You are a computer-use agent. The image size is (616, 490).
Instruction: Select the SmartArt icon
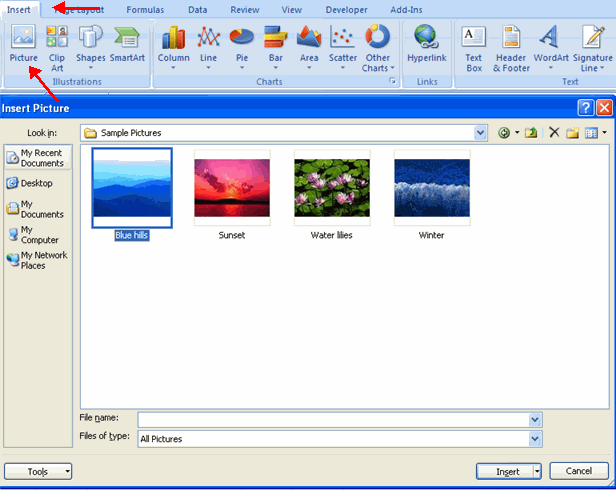coord(127,45)
